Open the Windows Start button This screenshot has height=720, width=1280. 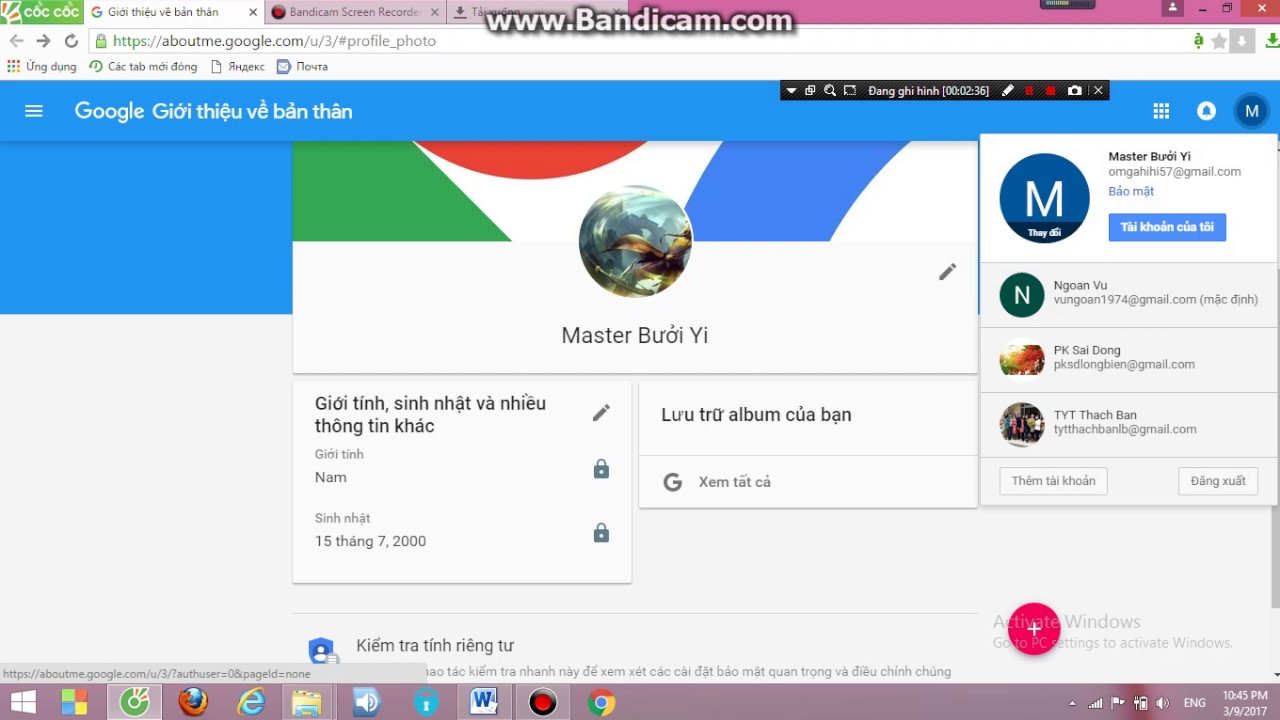click(23, 702)
